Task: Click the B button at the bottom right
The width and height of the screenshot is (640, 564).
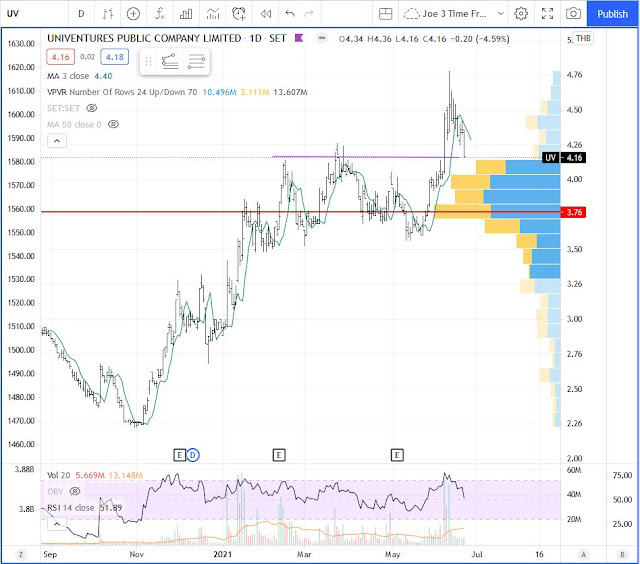Action: tap(622, 554)
